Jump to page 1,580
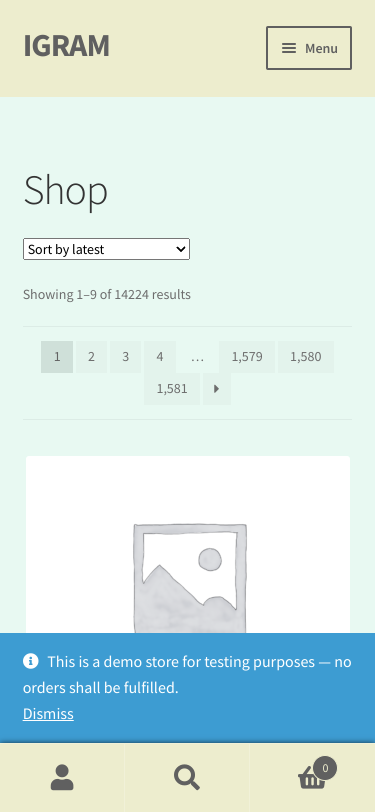 (x=306, y=357)
